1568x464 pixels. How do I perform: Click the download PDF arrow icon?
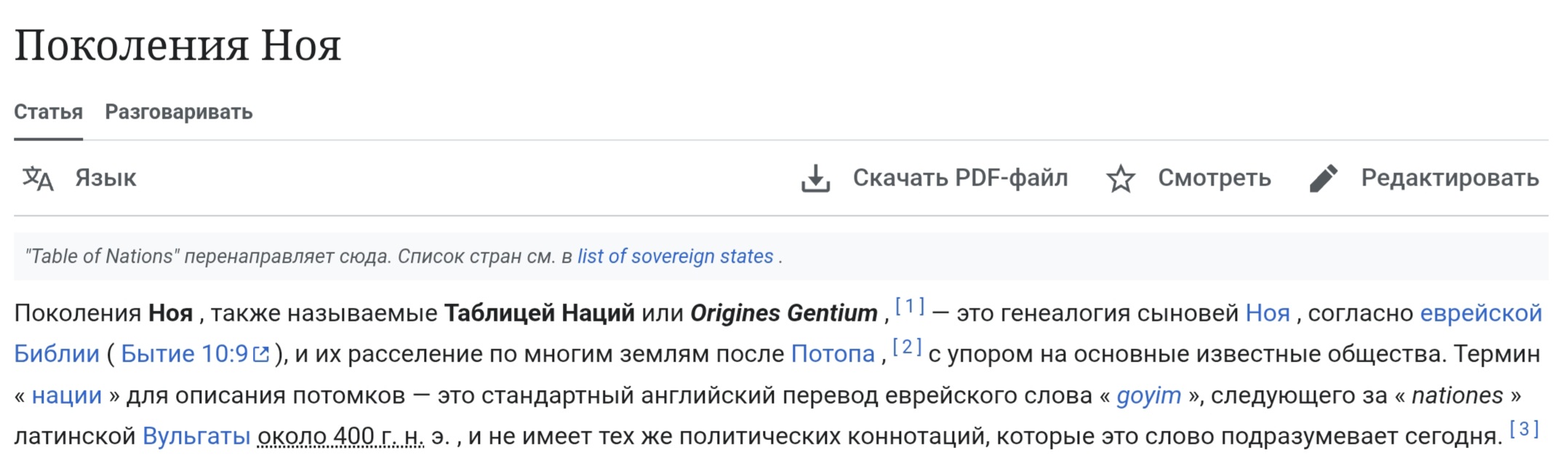tap(815, 178)
